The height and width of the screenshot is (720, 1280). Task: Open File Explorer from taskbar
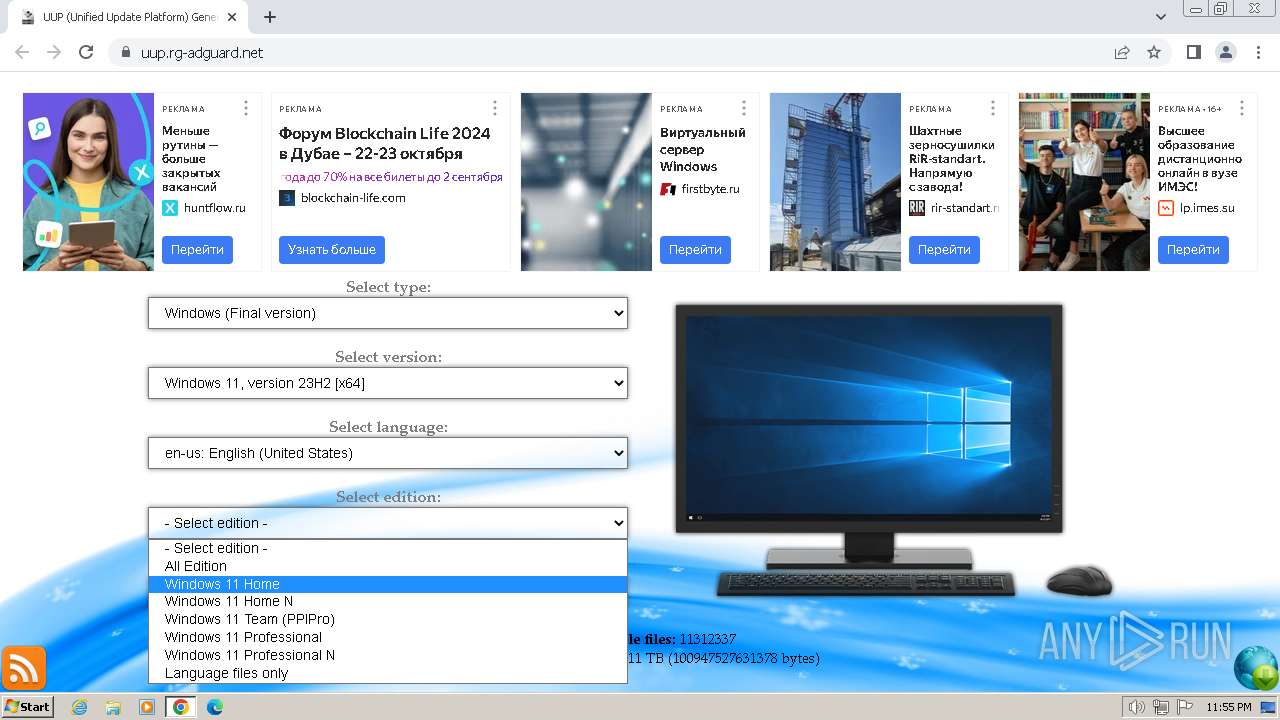(113, 707)
